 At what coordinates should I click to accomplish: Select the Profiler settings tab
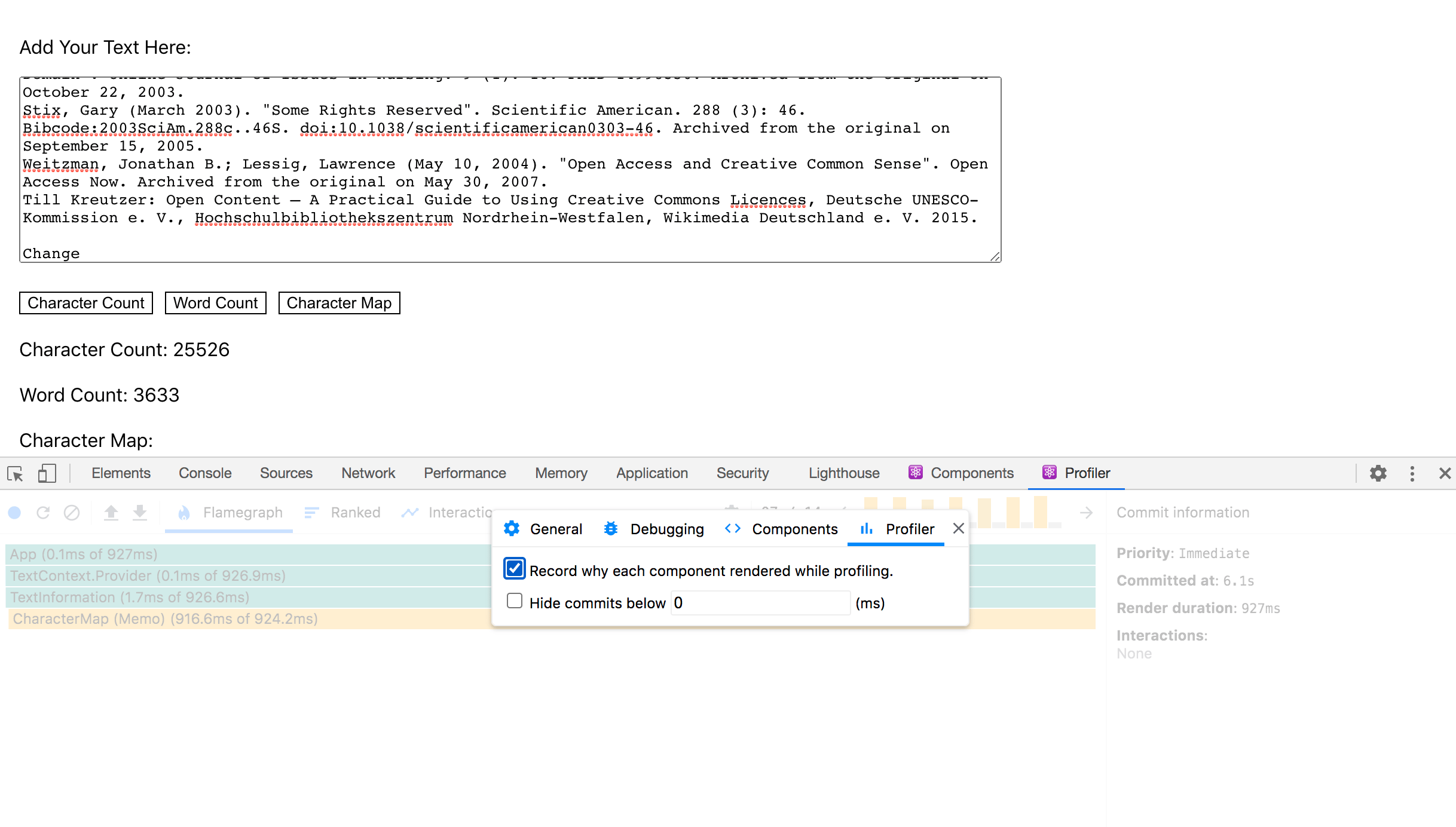[x=897, y=529]
